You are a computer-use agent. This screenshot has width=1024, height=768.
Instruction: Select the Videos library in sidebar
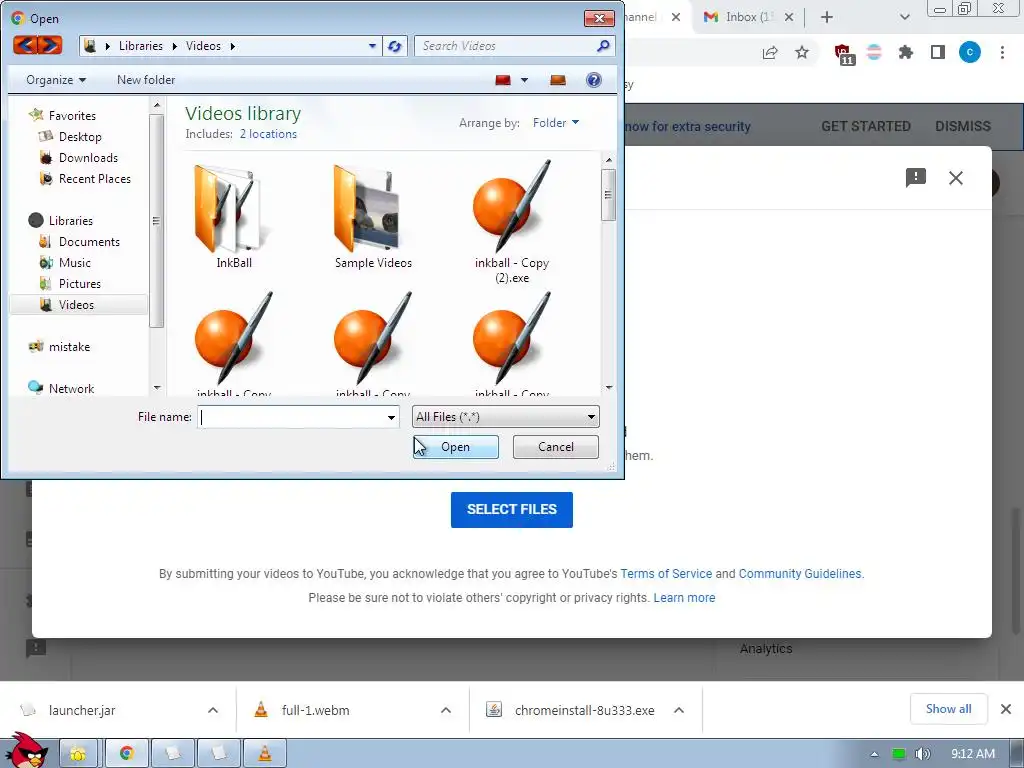point(79,305)
